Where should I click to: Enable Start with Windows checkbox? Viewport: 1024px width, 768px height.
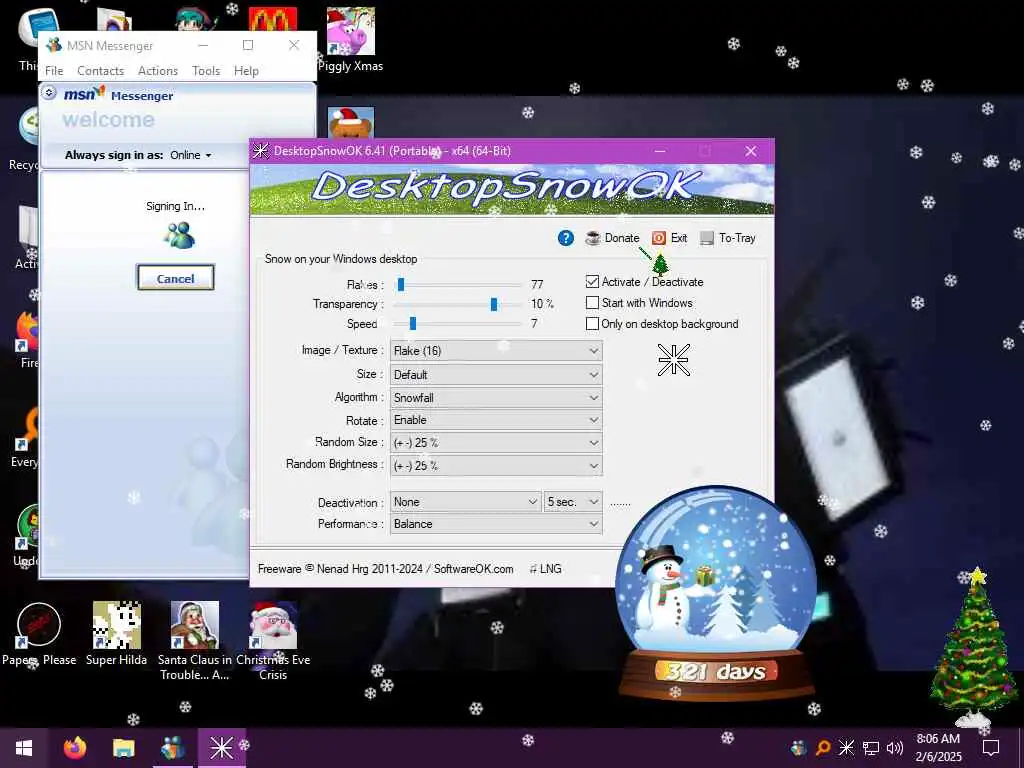592,302
